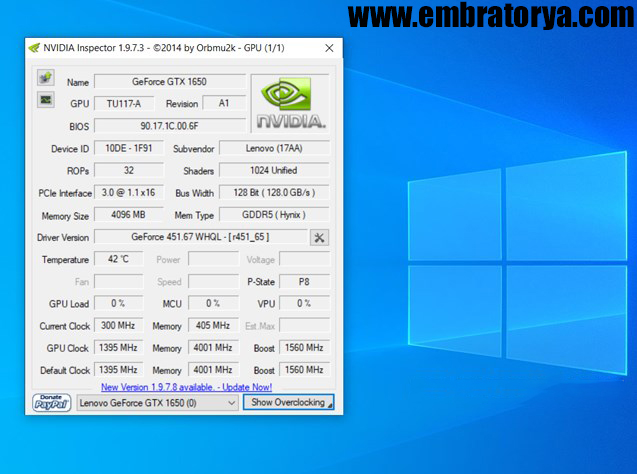Click the empty Est.Max field
The width and height of the screenshot is (637, 474).
pyautogui.click(x=304, y=325)
